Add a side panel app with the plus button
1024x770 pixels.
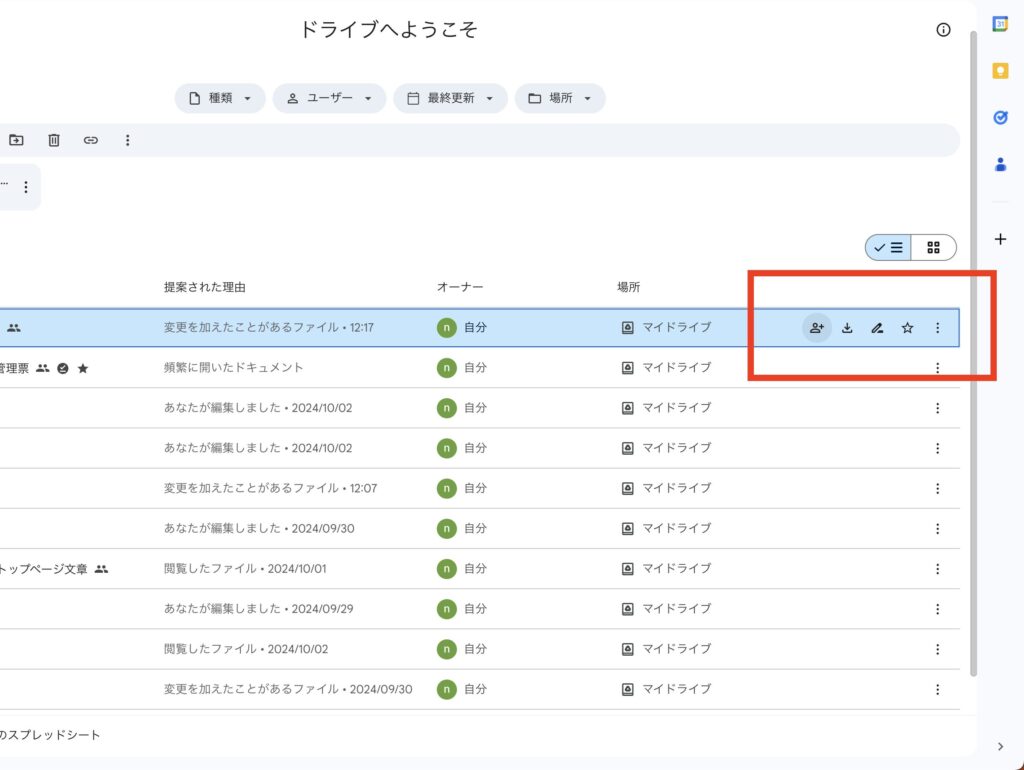999,238
